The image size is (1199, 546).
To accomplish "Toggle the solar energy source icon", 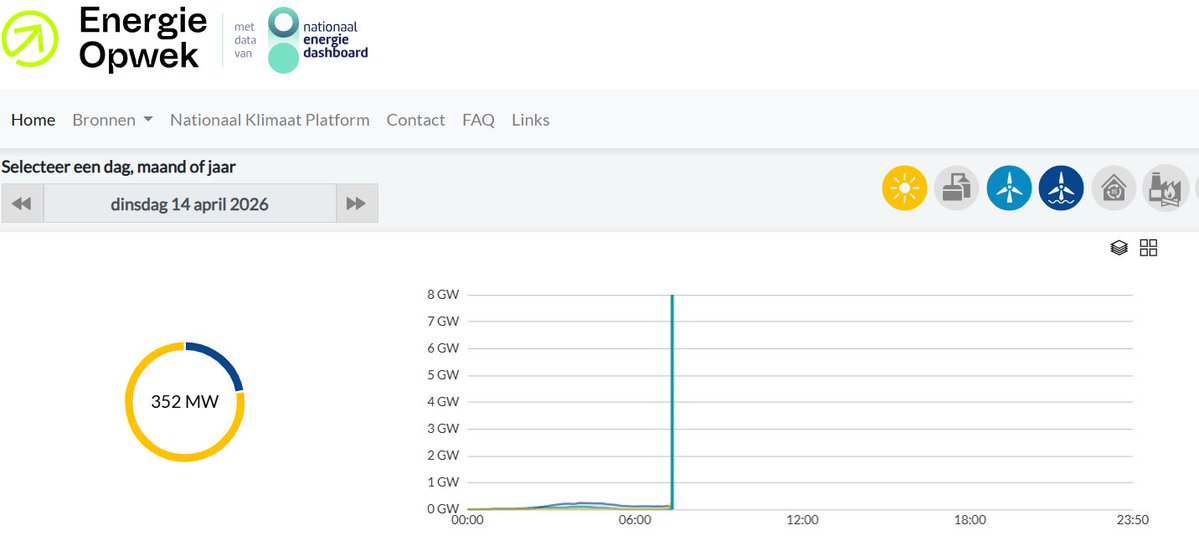I will point(904,187).
